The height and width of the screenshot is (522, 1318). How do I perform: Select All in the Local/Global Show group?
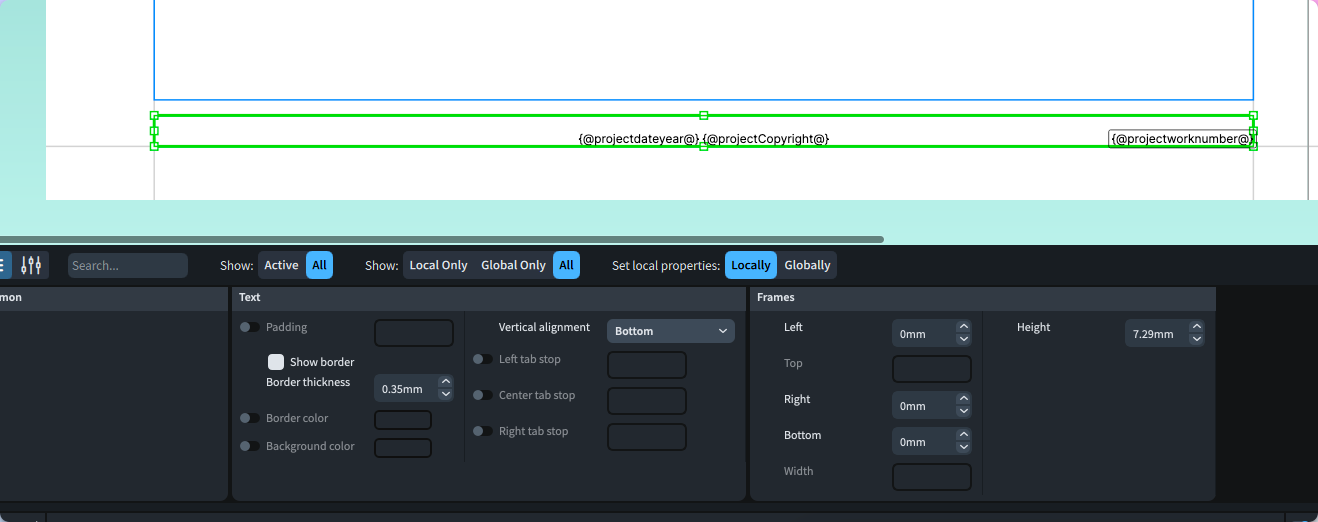click(566, 265)
